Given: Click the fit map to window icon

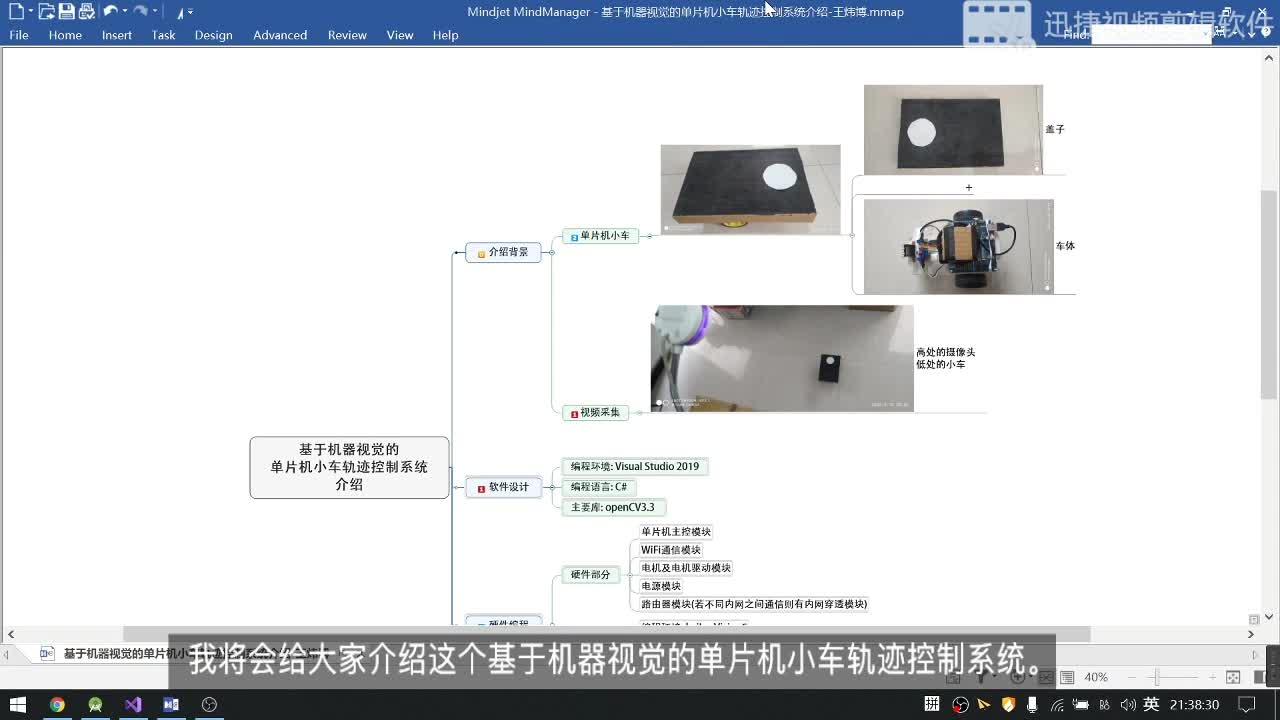Looking at the screenshot, I should point(1233,677).
